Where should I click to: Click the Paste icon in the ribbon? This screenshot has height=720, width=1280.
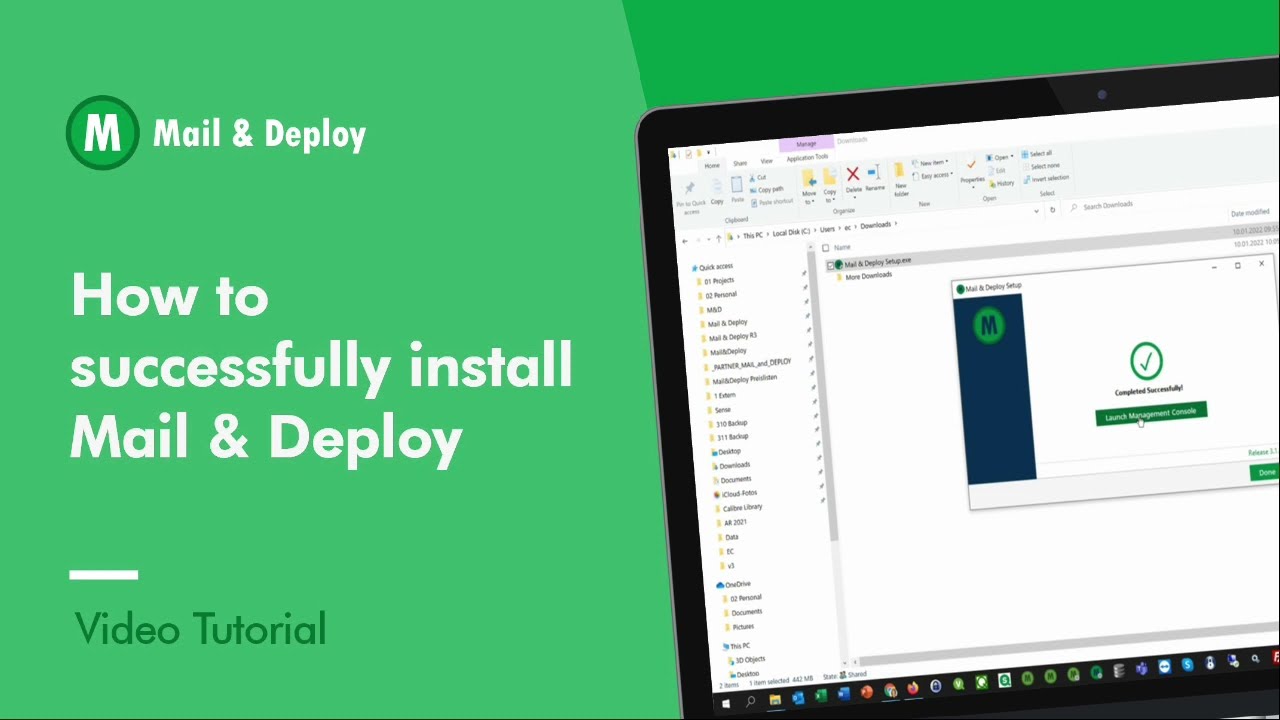[x=737, y=184]
